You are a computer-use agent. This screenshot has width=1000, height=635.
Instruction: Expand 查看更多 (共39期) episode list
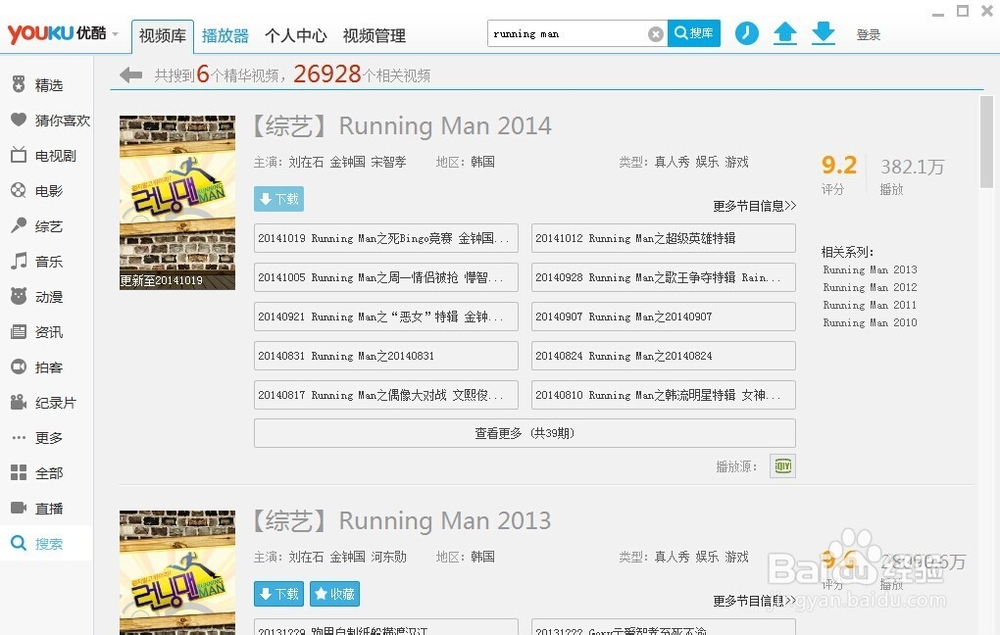(x=524, y=434)
